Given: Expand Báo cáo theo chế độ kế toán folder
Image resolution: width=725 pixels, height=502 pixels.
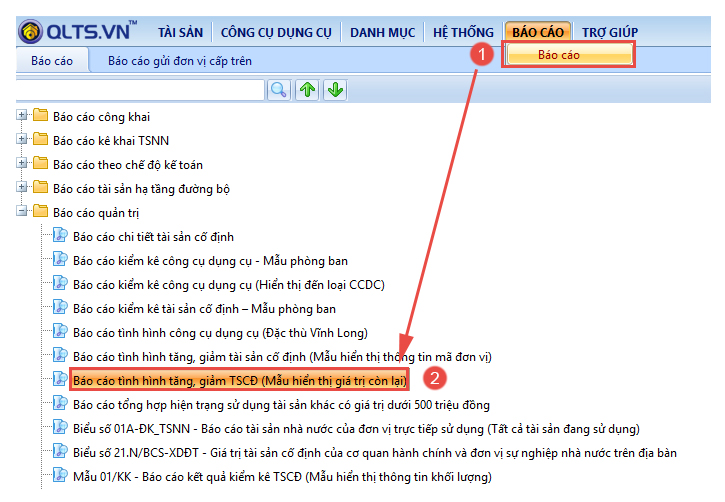Looking at the screenshot, I should pos(21,163).
